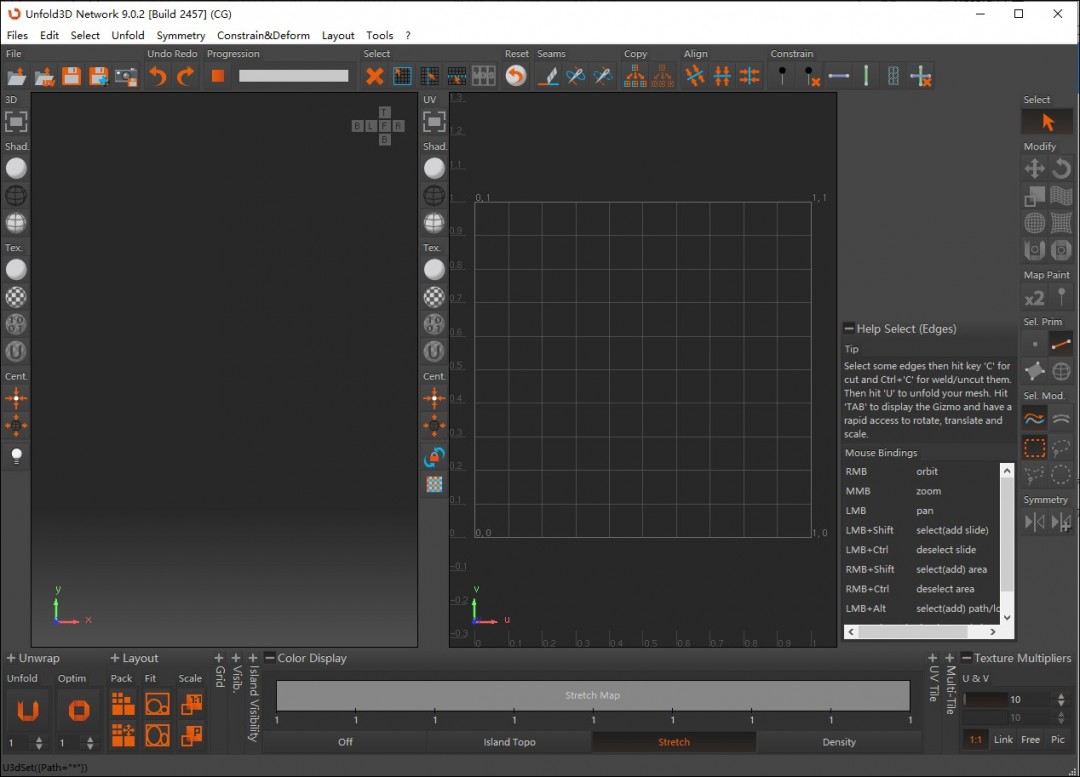Select Island globe primitive selection mode
Image resolution: width=1080 pixels, height=777 pixels.
1061,371
